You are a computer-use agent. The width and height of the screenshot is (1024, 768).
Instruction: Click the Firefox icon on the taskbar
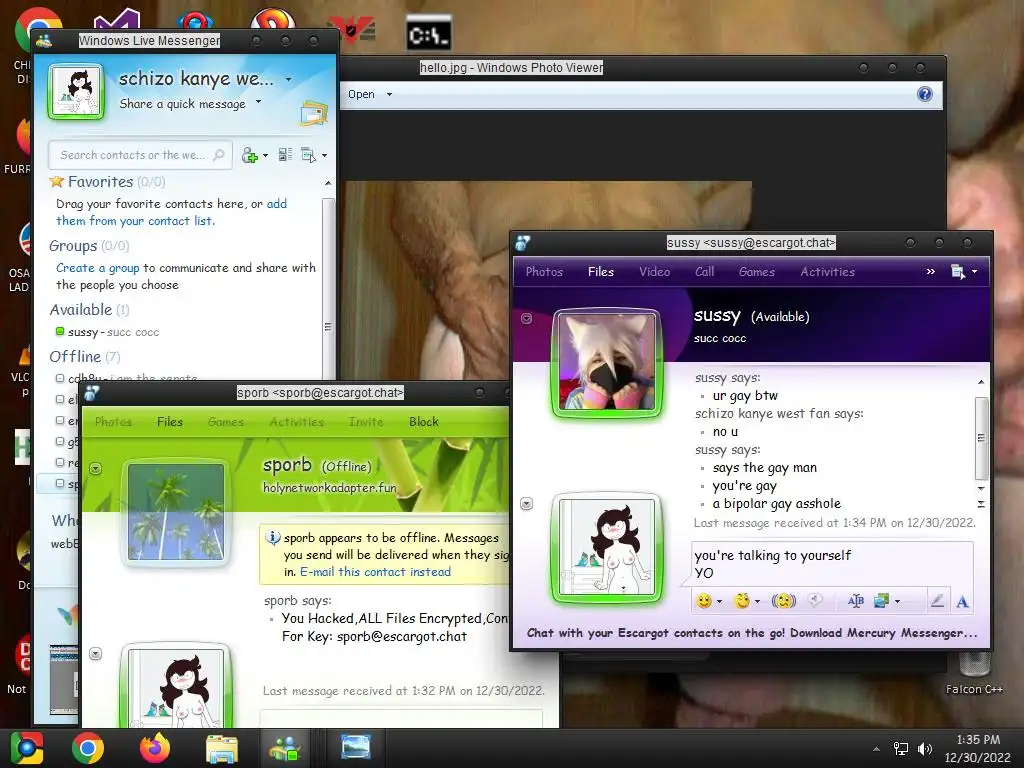[155, 748]
